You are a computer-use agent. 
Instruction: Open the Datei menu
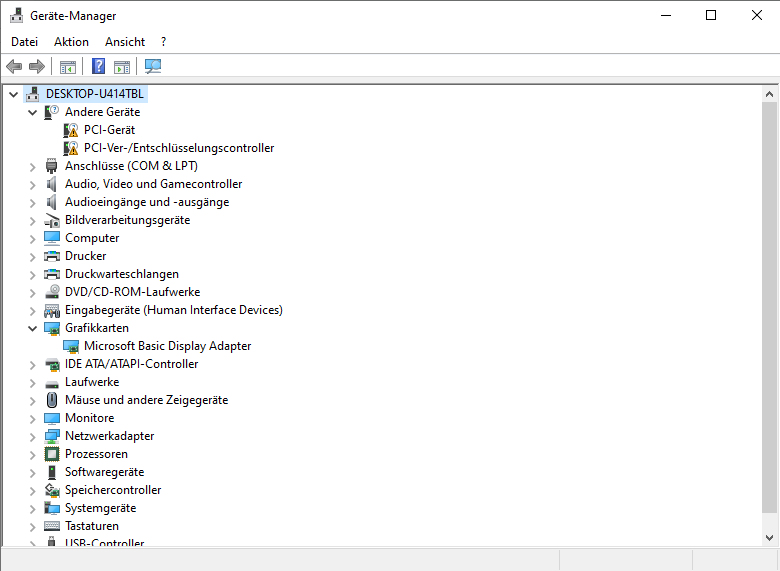click(24, 42)
